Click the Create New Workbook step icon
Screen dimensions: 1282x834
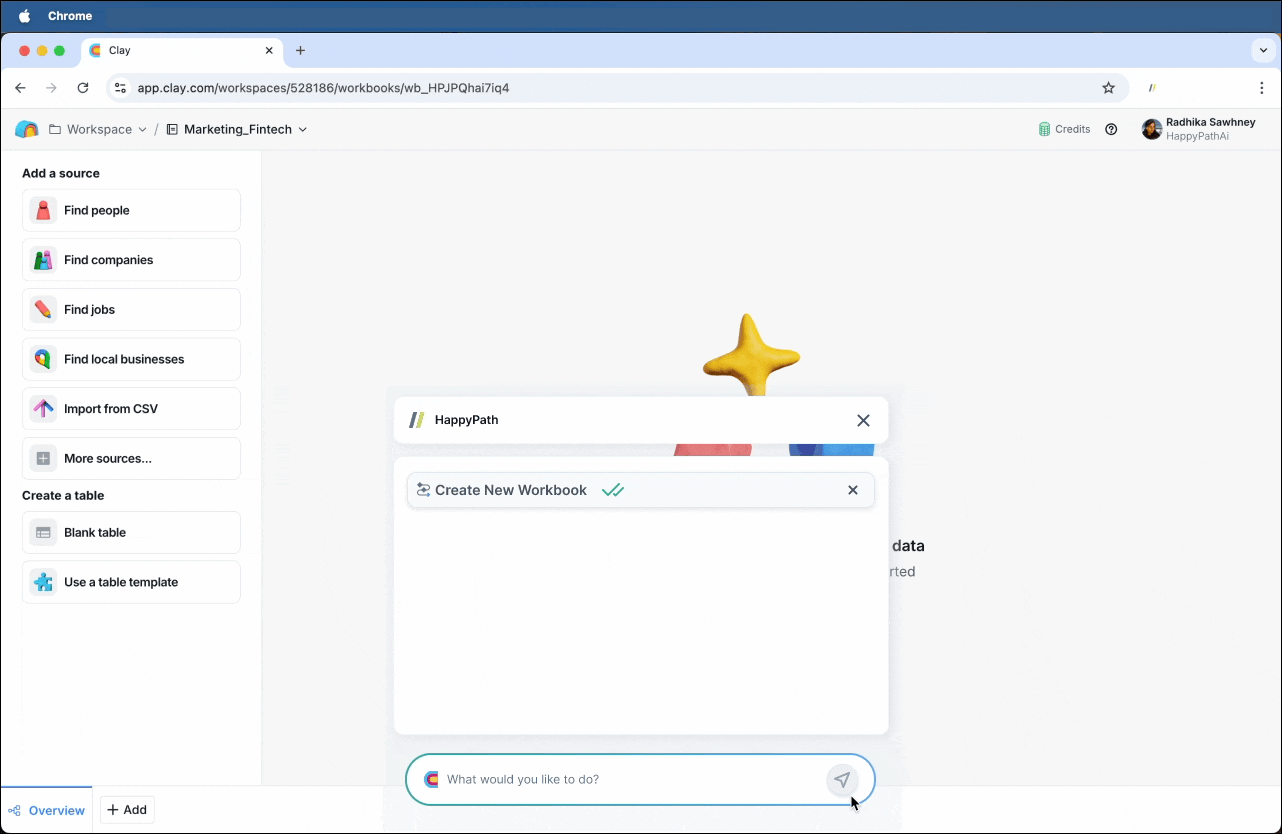click(x=423, y=490)
